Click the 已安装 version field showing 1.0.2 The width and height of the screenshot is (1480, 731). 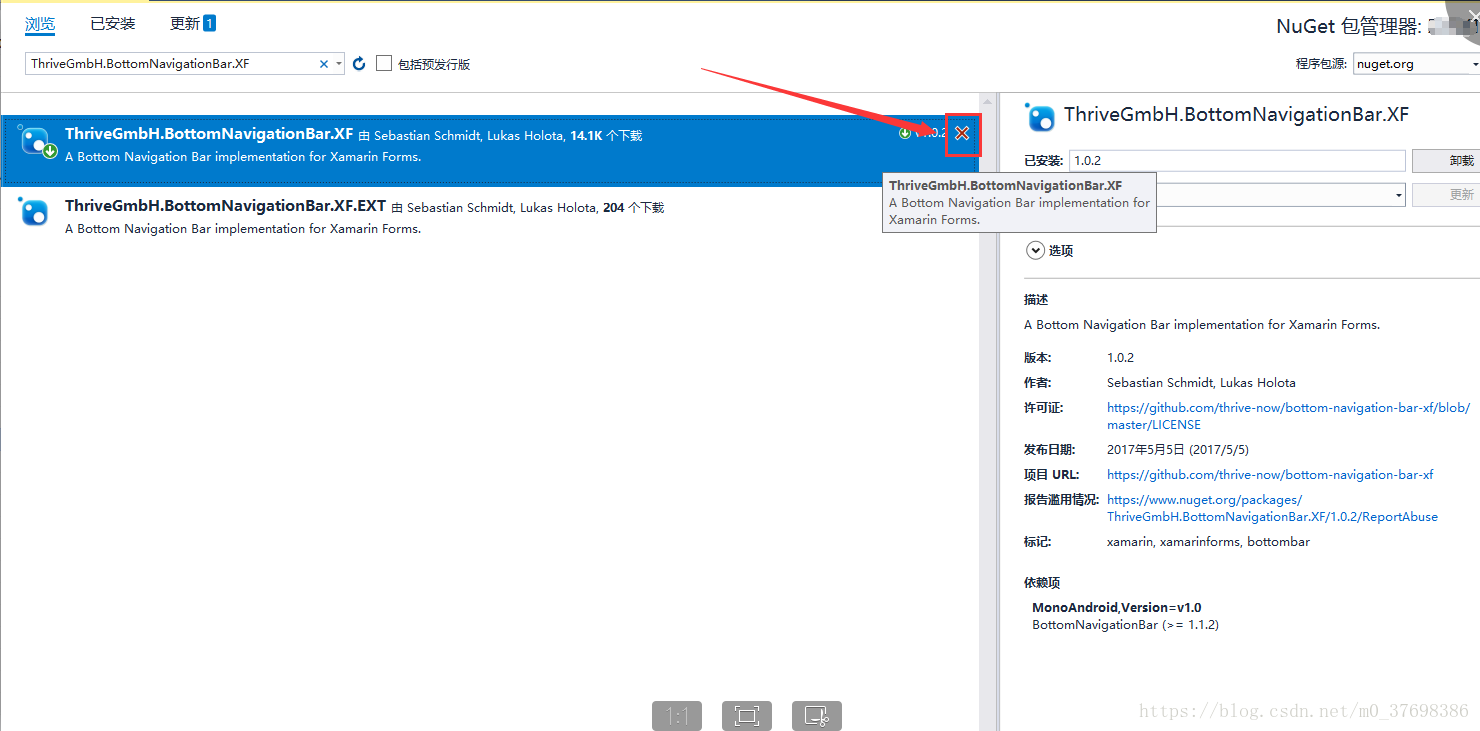[x=1237, y=161]
